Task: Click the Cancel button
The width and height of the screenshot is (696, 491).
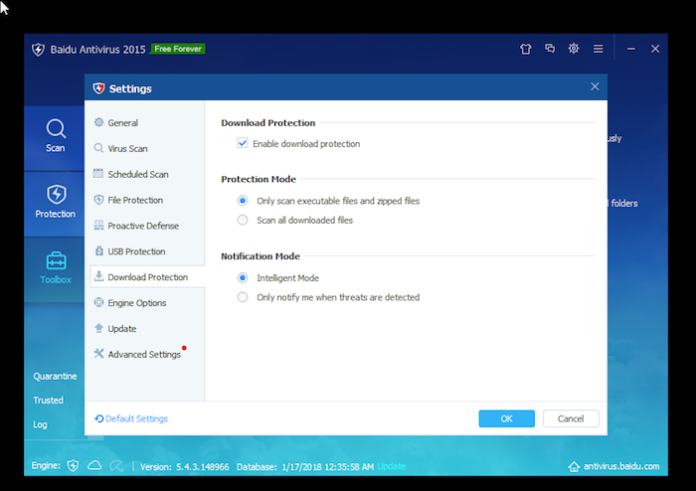Action: click(x=571, y=419)
